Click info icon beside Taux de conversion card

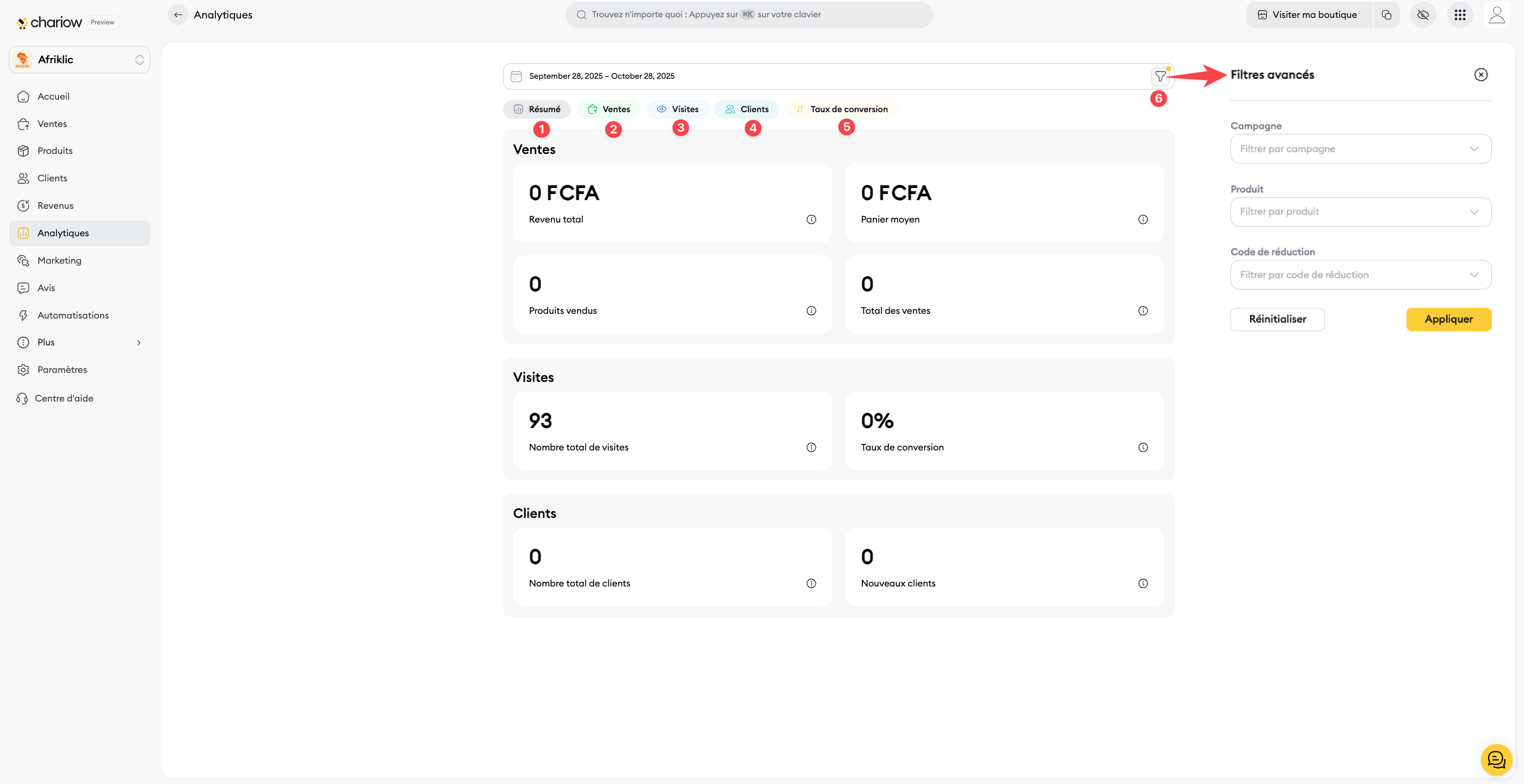[1143, 447]
